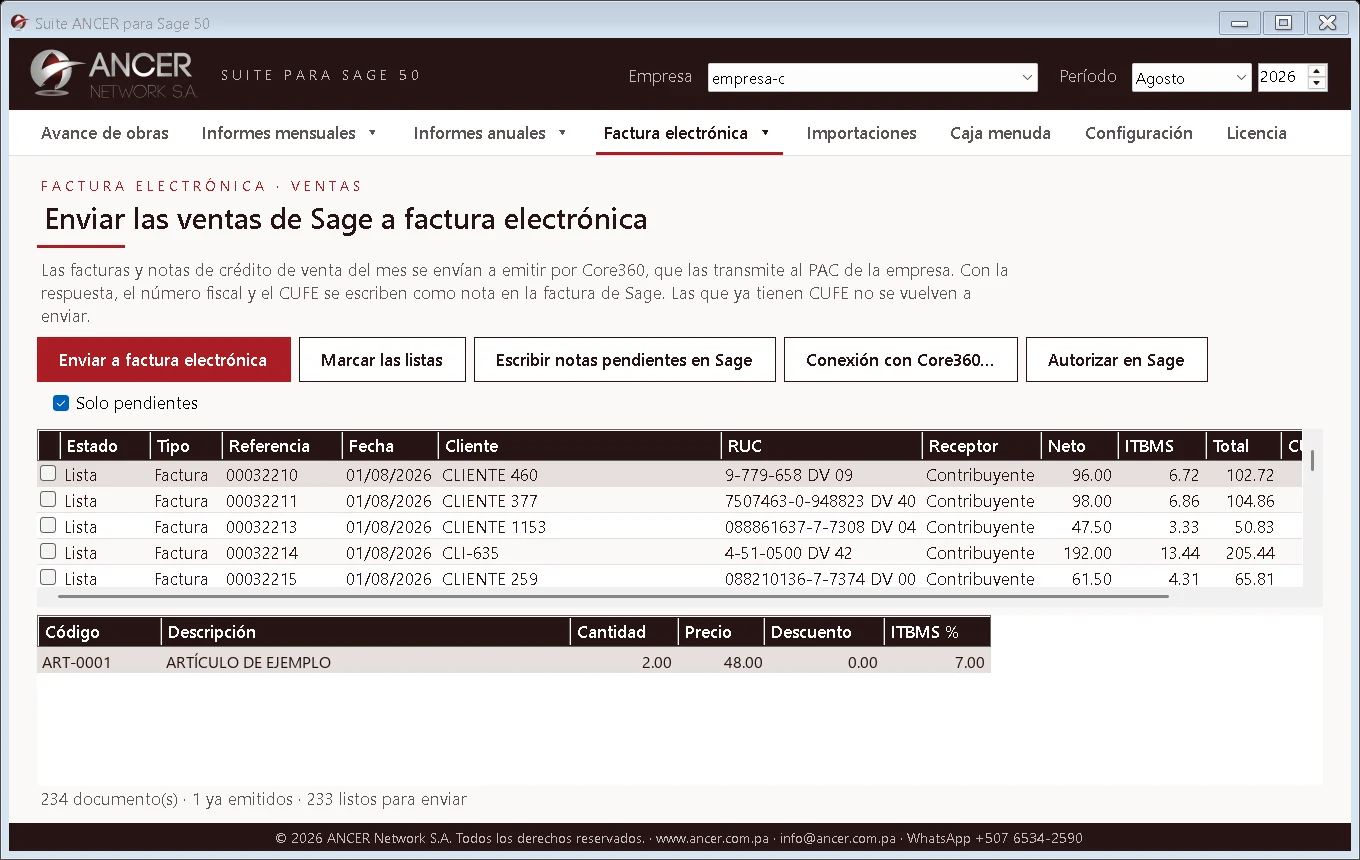Screen dimensions: 1360x860
Task: Click the ANCER Network logo in the header
Action: [113, 74]
